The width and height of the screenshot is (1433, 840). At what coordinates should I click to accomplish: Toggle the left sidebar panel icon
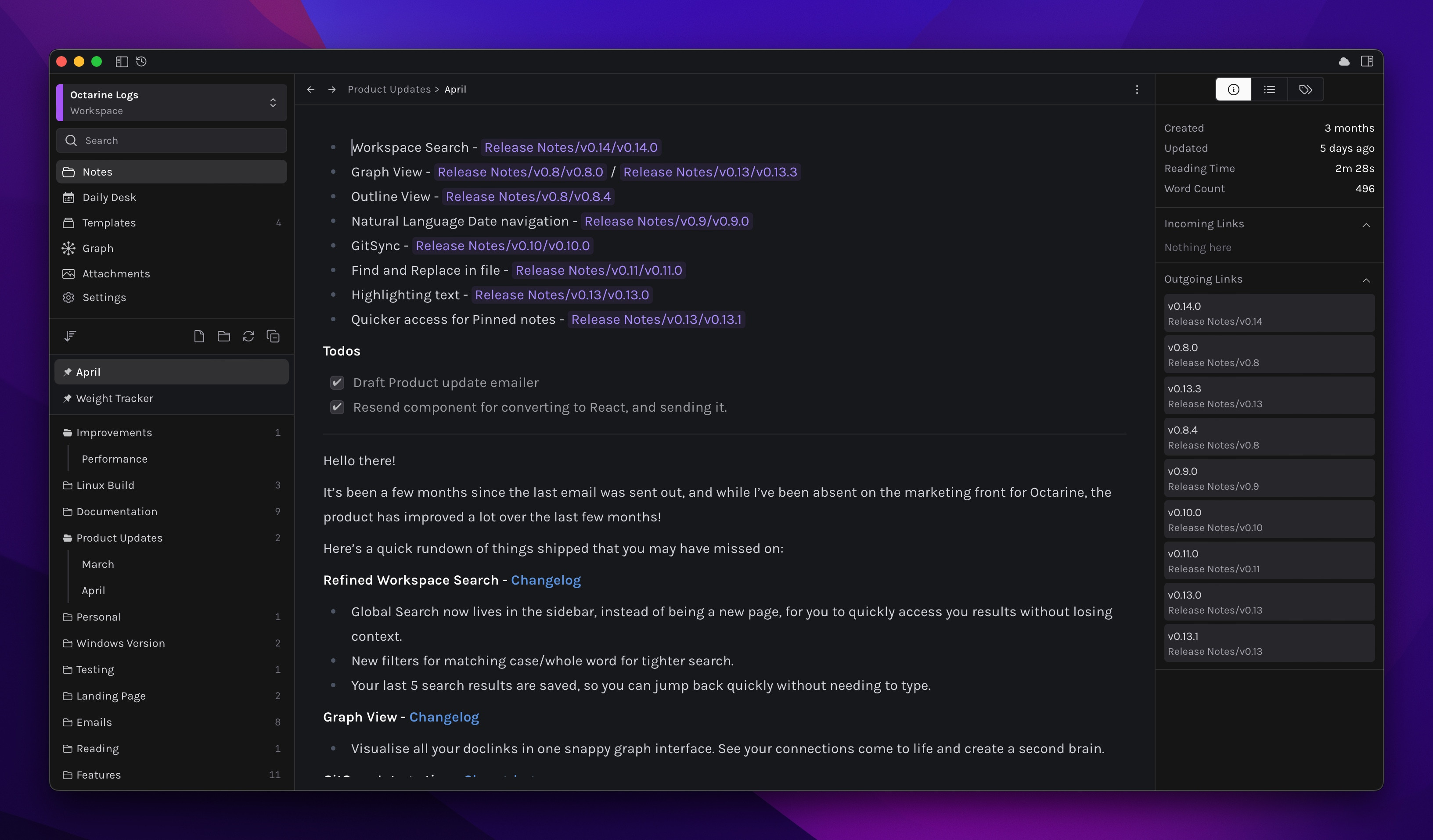(122, 61)
